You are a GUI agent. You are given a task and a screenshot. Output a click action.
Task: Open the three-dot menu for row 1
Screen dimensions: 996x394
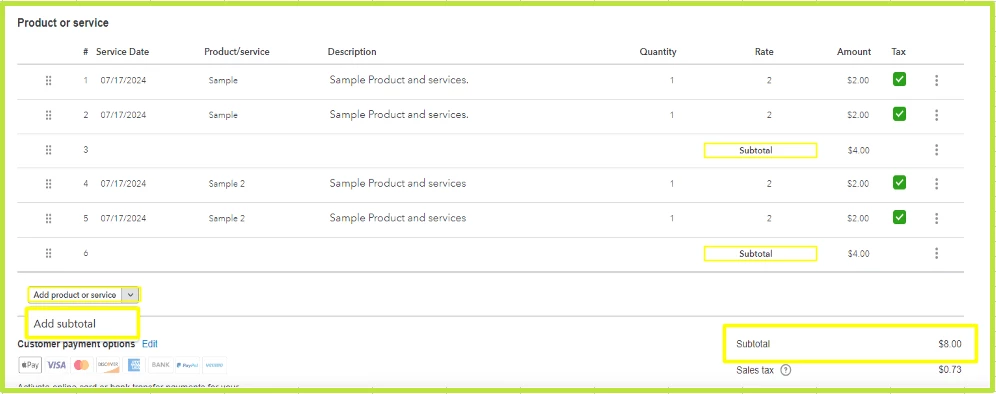(936, 81)
